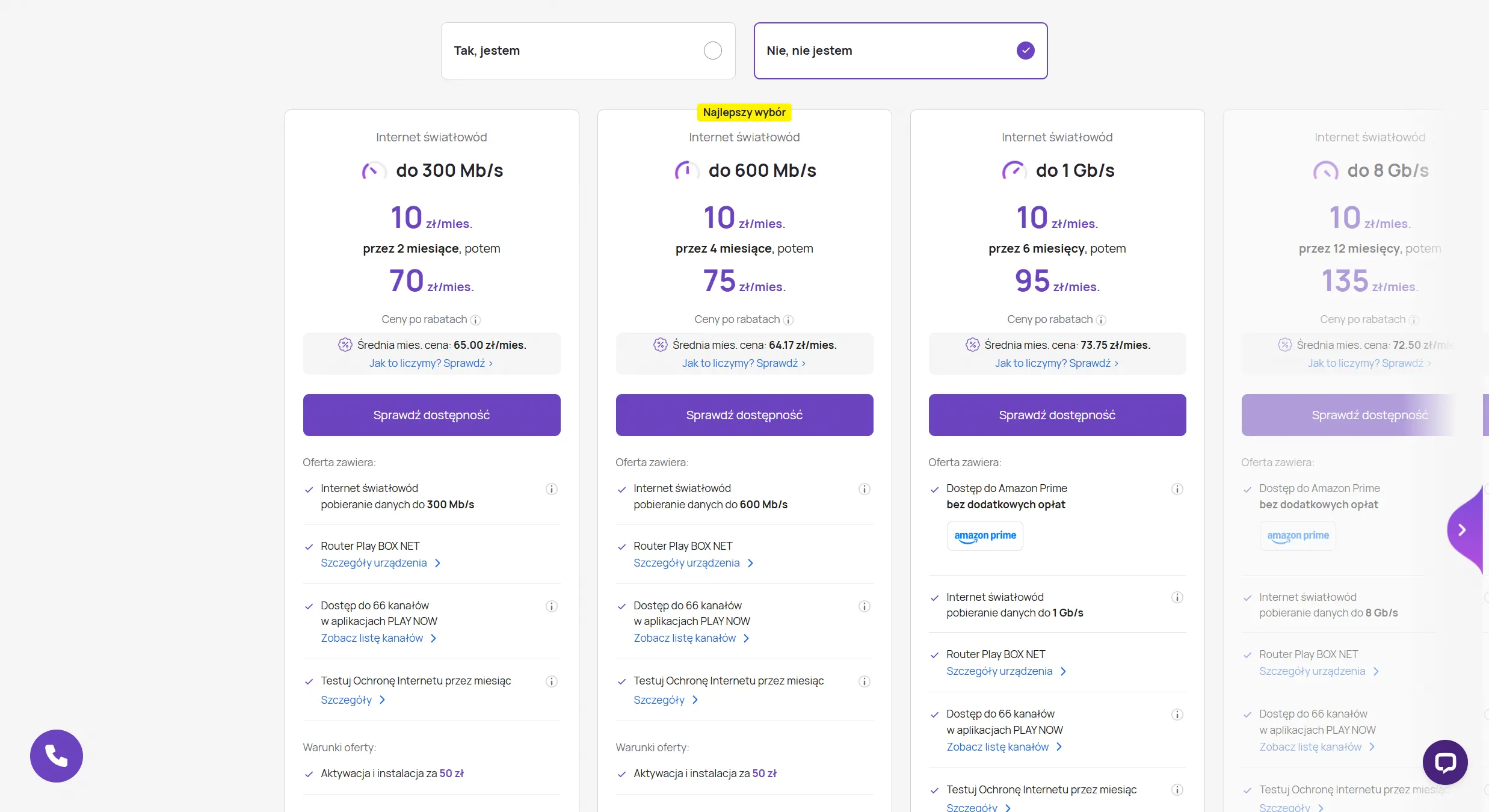Image resolution: width=1489 pixels, height=812 pixels.
Task: Click the 'Najlepszy wybór' yellow badge
Action: [x=744, y=112]
